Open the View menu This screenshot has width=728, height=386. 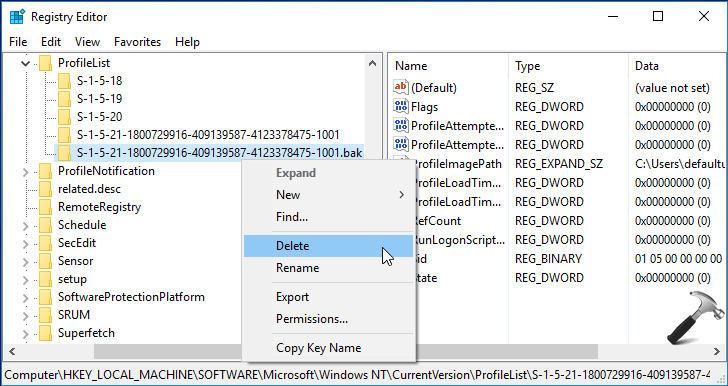point(87,42)
